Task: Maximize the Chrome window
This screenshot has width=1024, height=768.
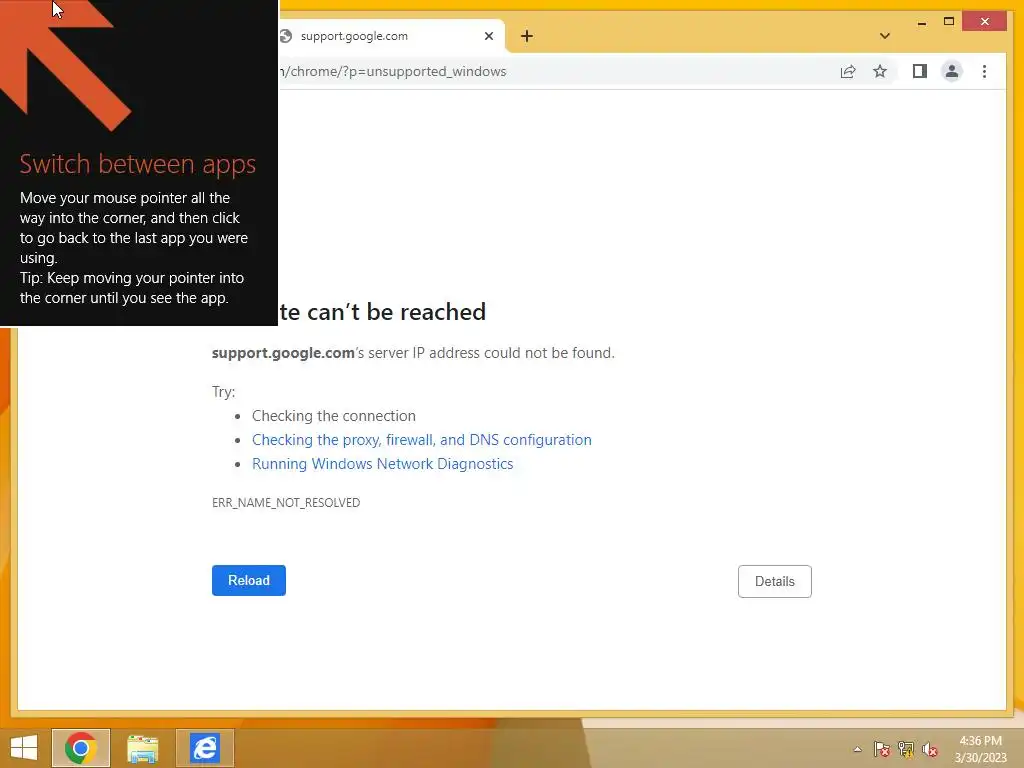Action: point(949,22)
